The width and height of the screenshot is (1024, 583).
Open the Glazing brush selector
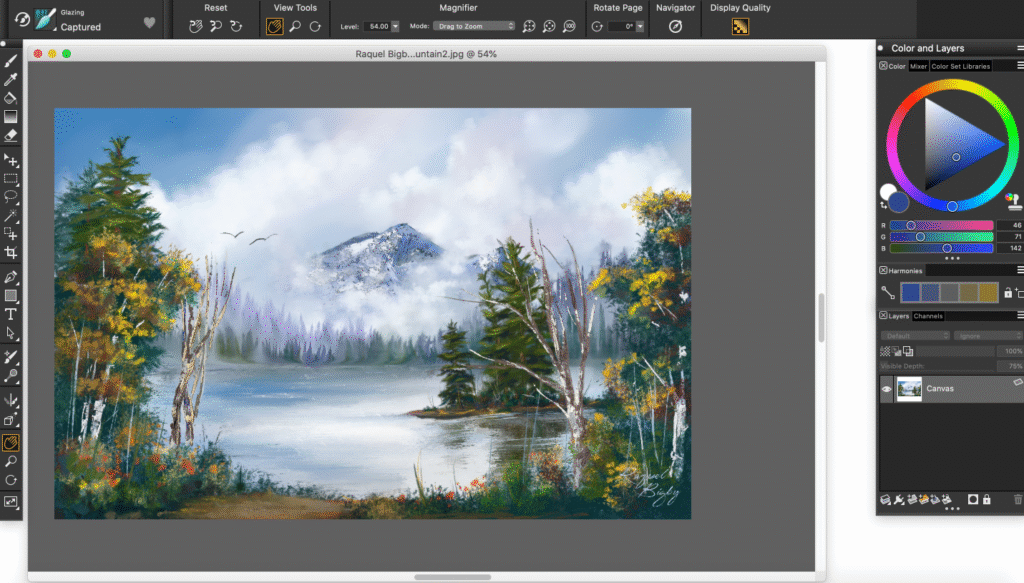coord(44,20)
